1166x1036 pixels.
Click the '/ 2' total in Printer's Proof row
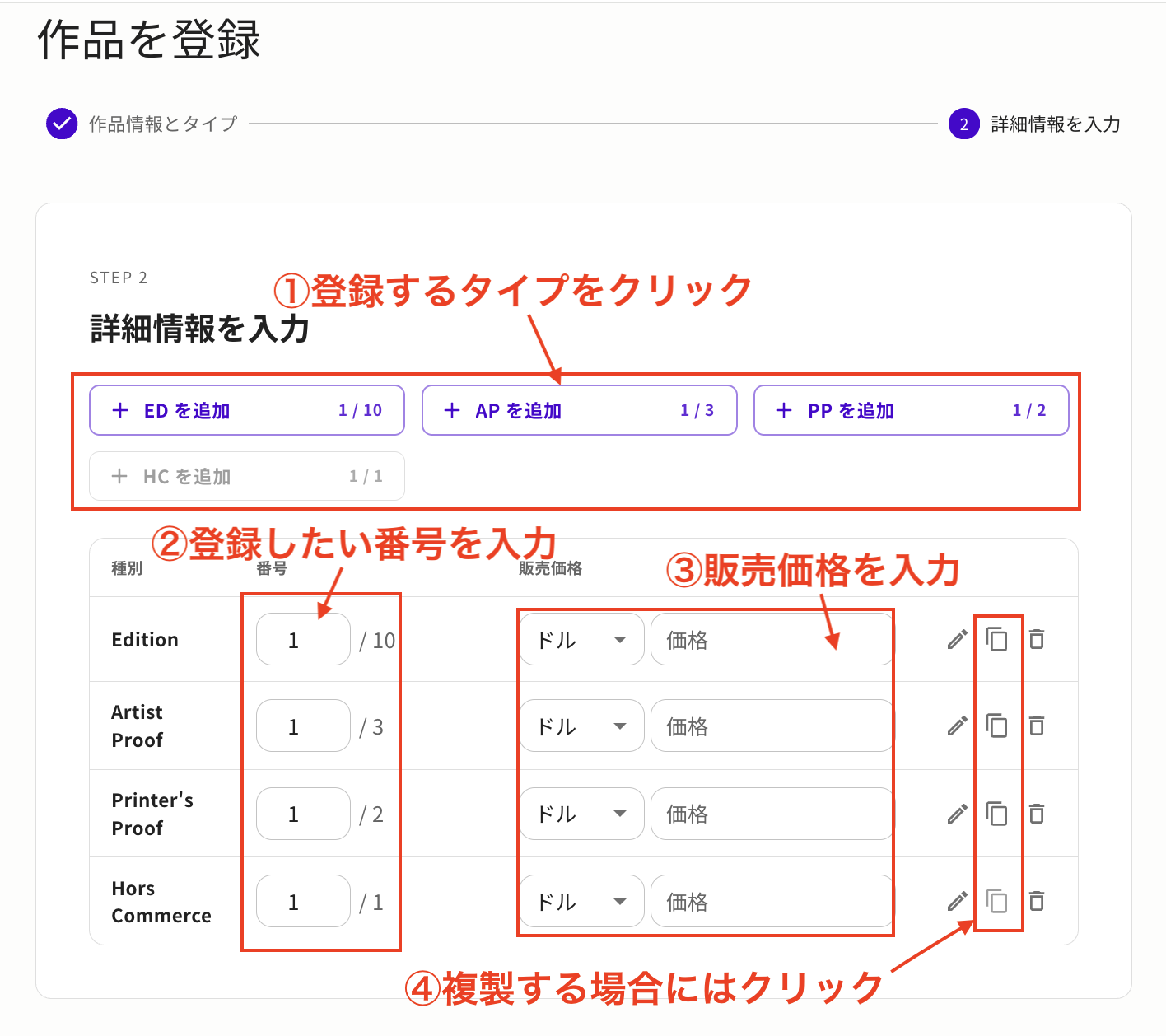[x=371, y=814]
